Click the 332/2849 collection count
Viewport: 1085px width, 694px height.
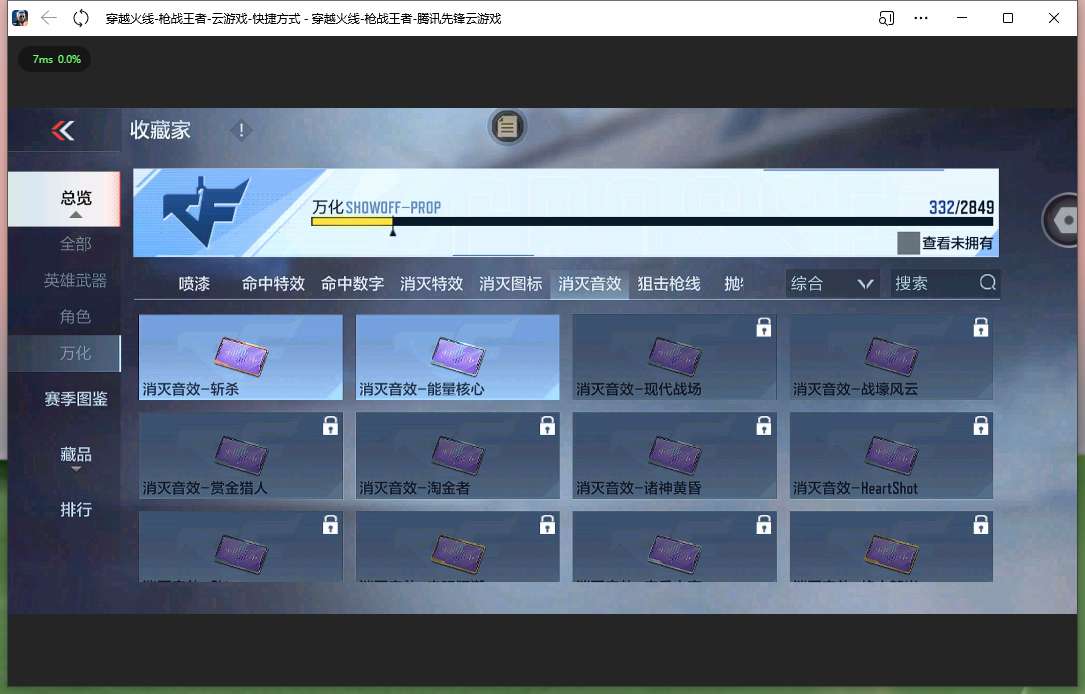(x=961, y=207)
